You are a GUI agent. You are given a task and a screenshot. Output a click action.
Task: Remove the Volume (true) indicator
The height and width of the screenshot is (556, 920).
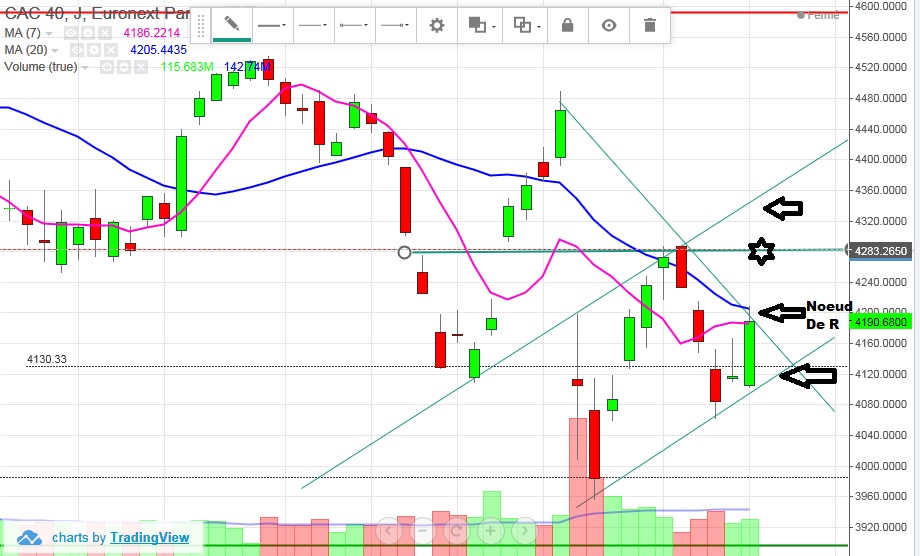[x=140, y=67]
